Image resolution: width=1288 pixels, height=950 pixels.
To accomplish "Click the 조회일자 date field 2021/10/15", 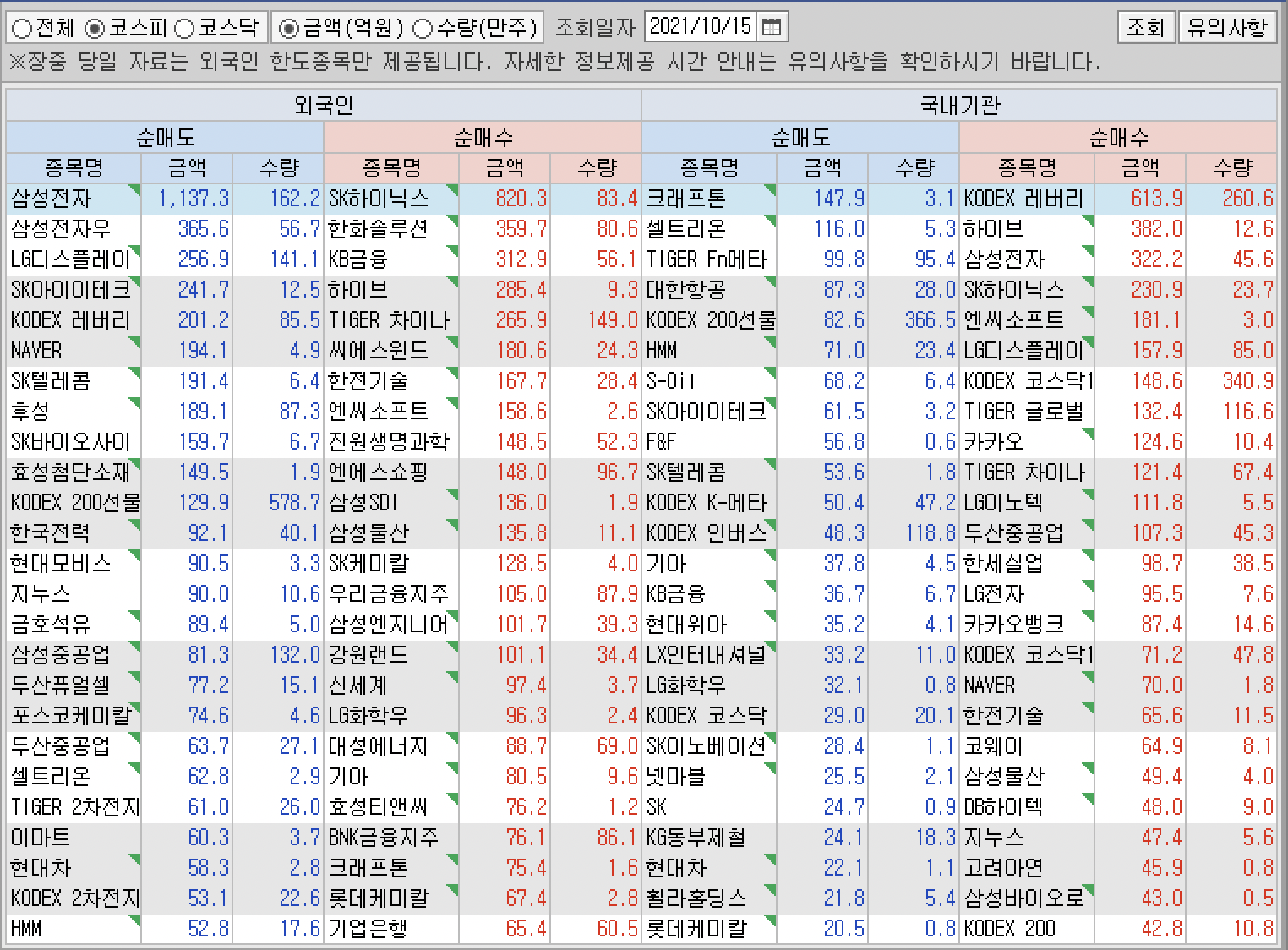I will pyautogui.click(x=701, y=27).
